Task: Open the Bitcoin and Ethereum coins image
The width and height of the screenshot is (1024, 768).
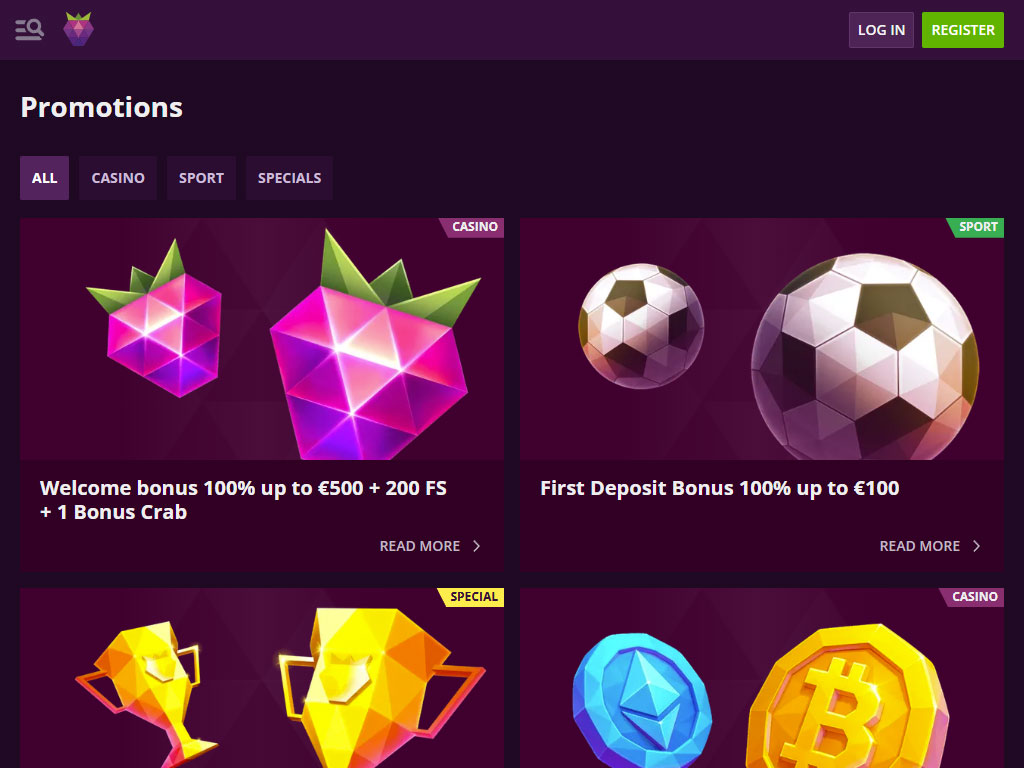Action: pos(762,678)
